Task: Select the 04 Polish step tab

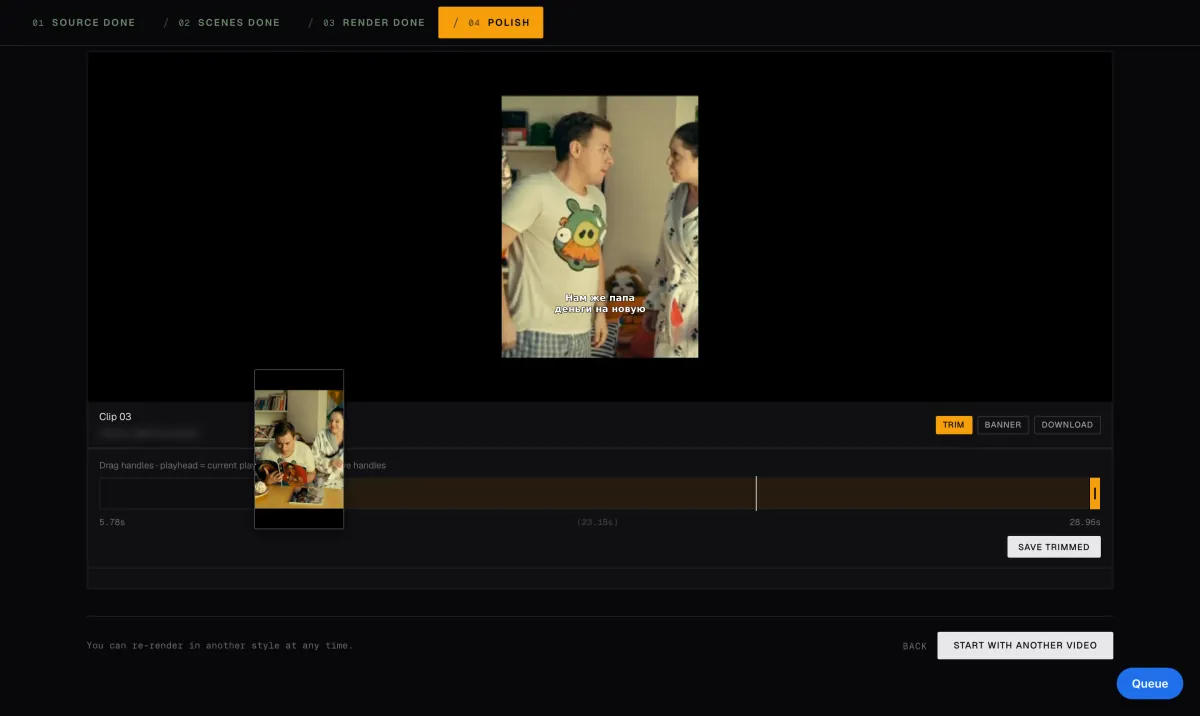Action: [491, 22]
